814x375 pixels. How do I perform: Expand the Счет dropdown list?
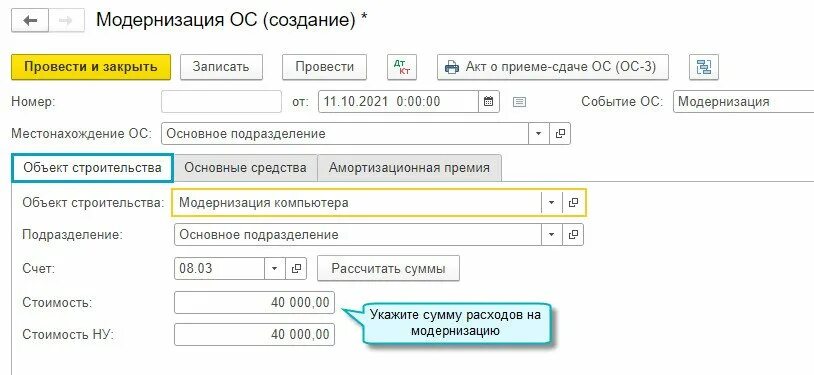coord(275,269)
